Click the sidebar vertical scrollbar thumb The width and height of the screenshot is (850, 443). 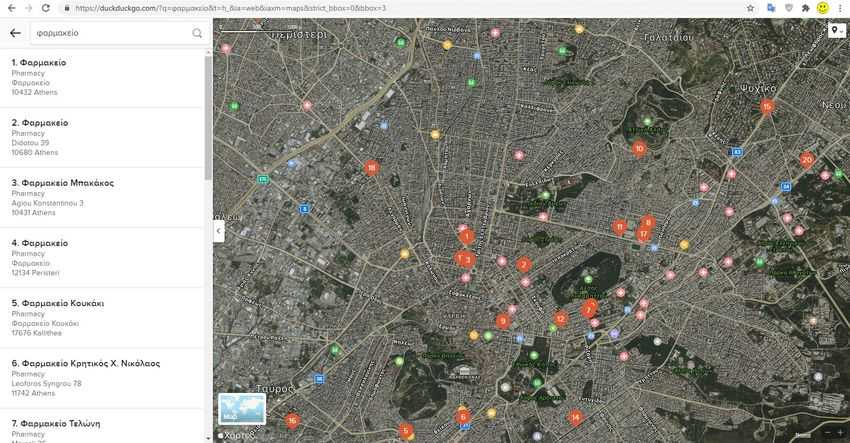click(x=208, y=118)
